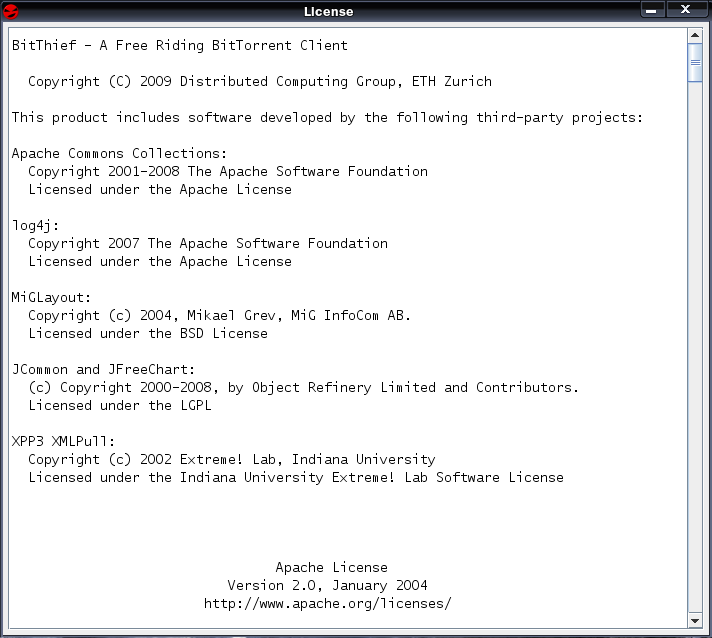
Task: Click the "Copyright (C) 2009 Distributed Computing Group" line
Action: (x=260, y=81)
